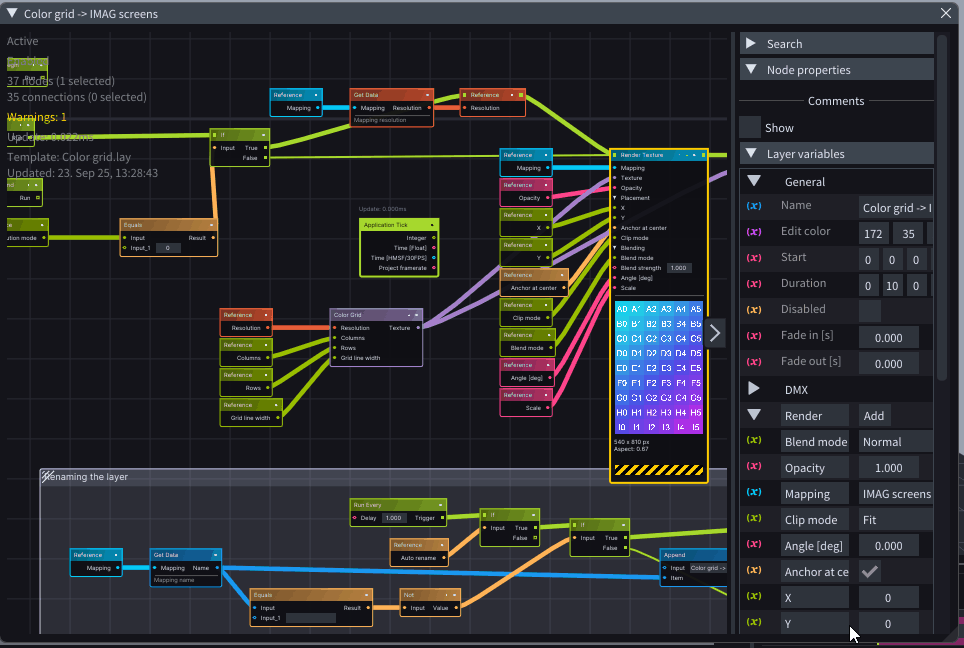Toggle the Disabled checkbox
Screen dimensions: 964x648
click(870, 310)
